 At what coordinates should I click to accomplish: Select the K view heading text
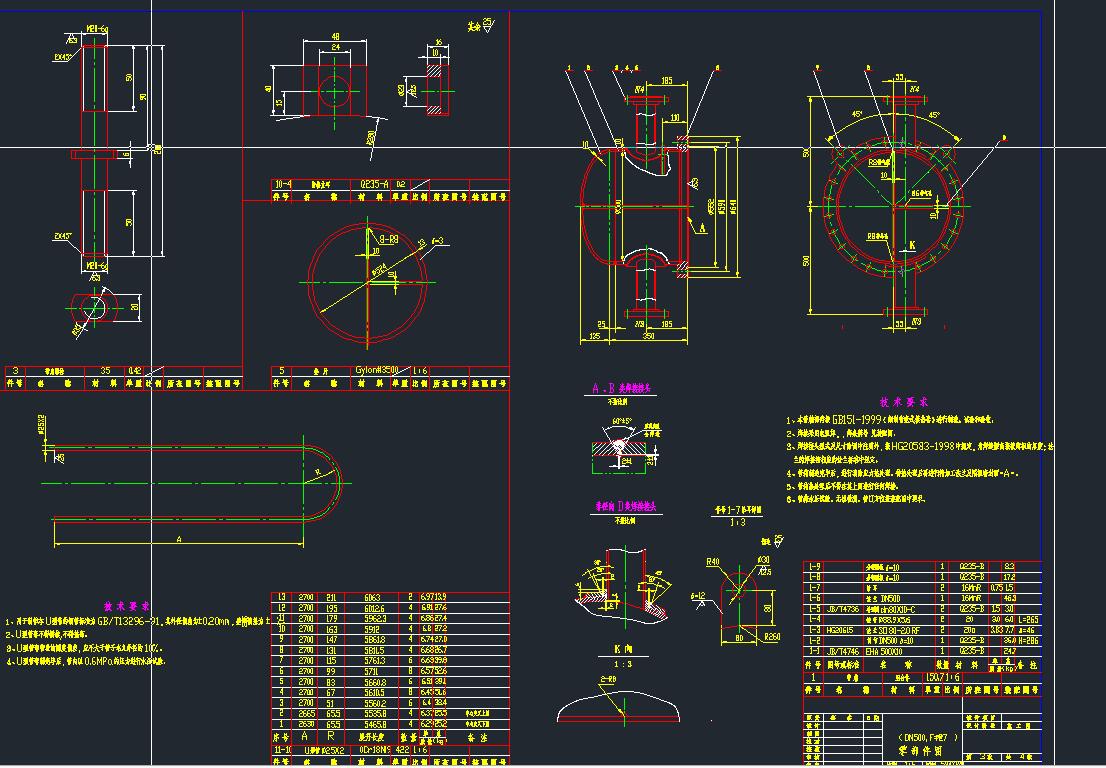coord(624,650)
